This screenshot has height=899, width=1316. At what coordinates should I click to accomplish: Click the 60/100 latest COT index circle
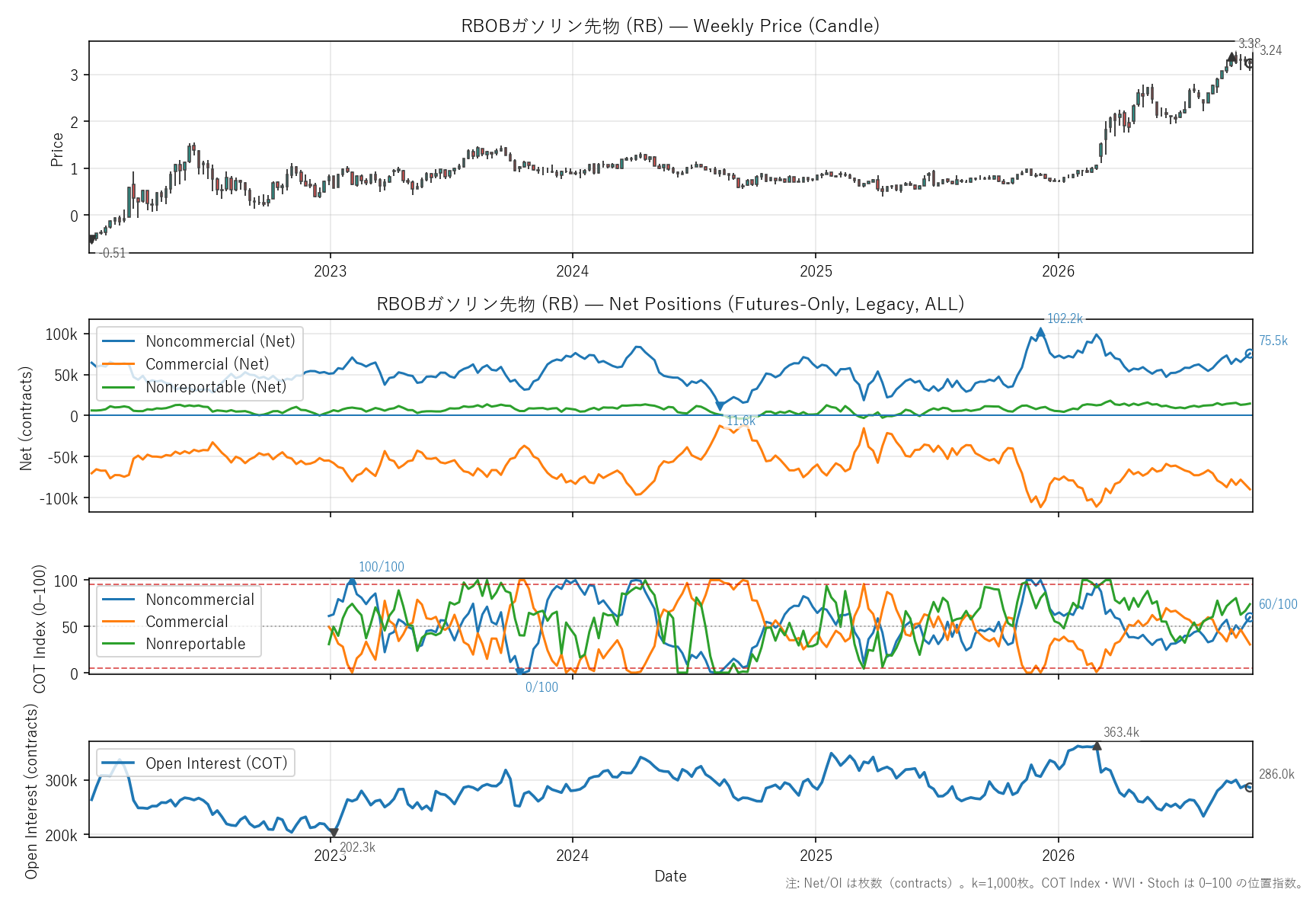tap(1250, 618)
